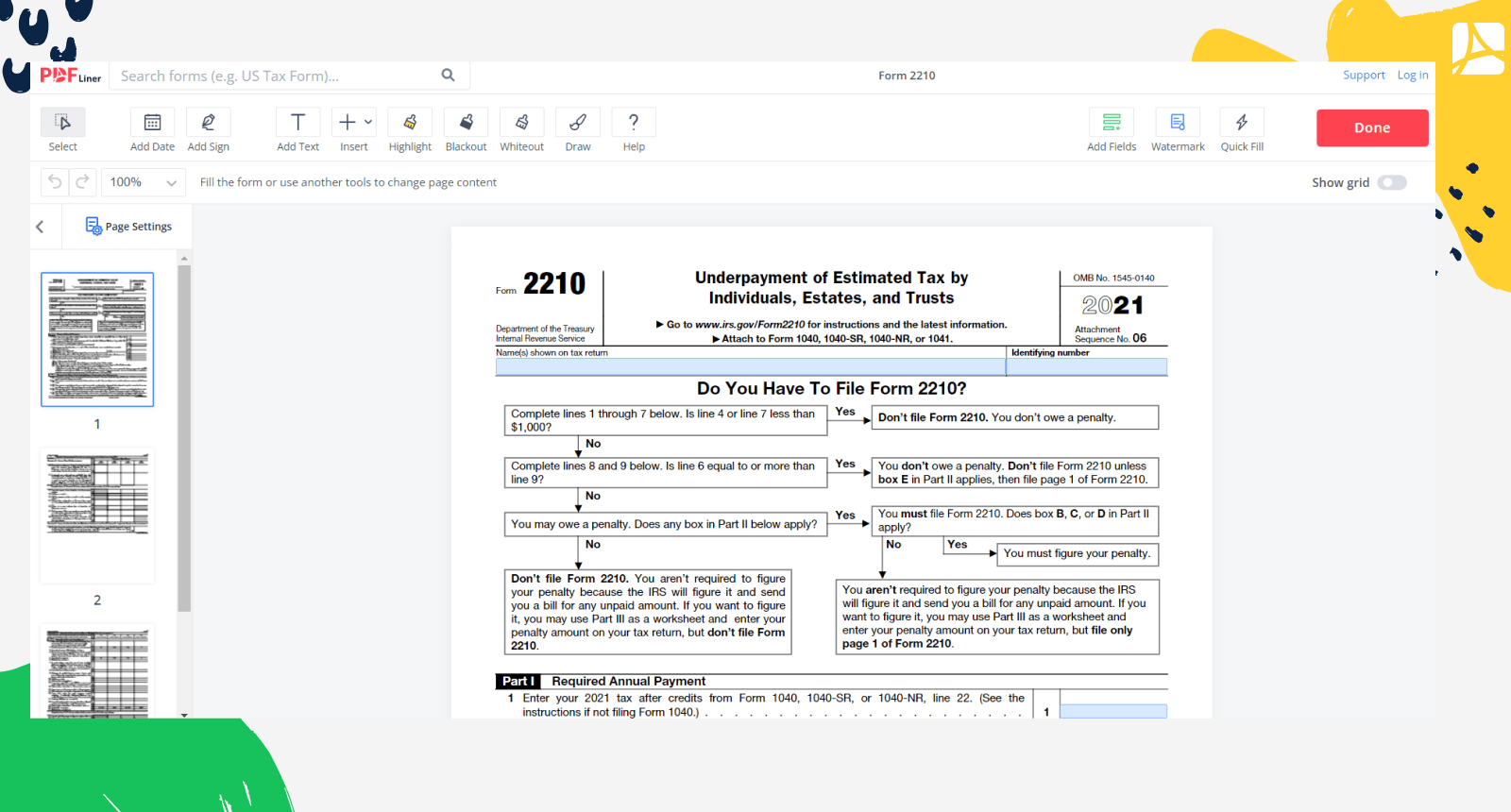Collapse the page thumbnails sidebar
The image size is (1511, 812).
point(40,227)
